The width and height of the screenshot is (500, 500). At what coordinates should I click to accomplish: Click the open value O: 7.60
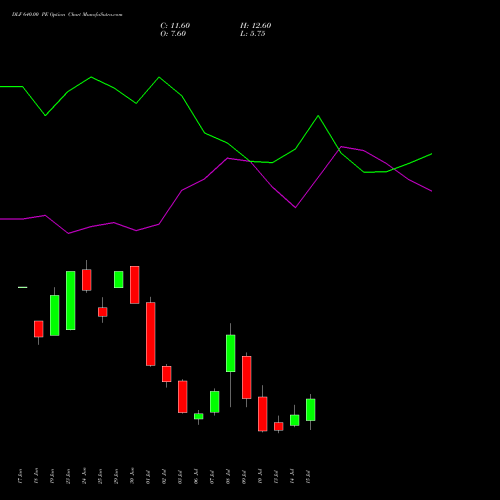tap(173, 34)
